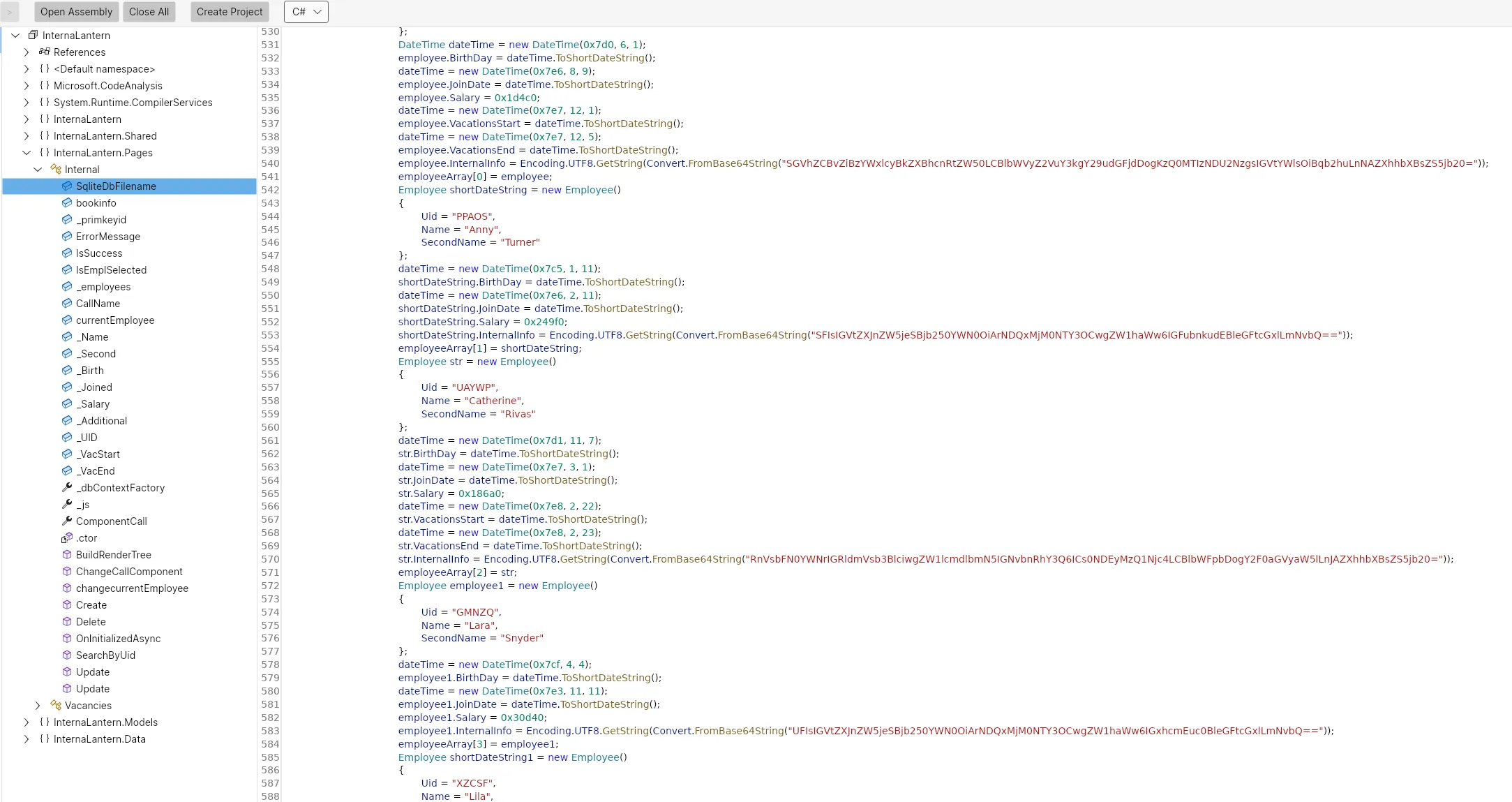The image size is (1512, 802).
Task: Open the C# language dropdown
Action: (306, 12)
